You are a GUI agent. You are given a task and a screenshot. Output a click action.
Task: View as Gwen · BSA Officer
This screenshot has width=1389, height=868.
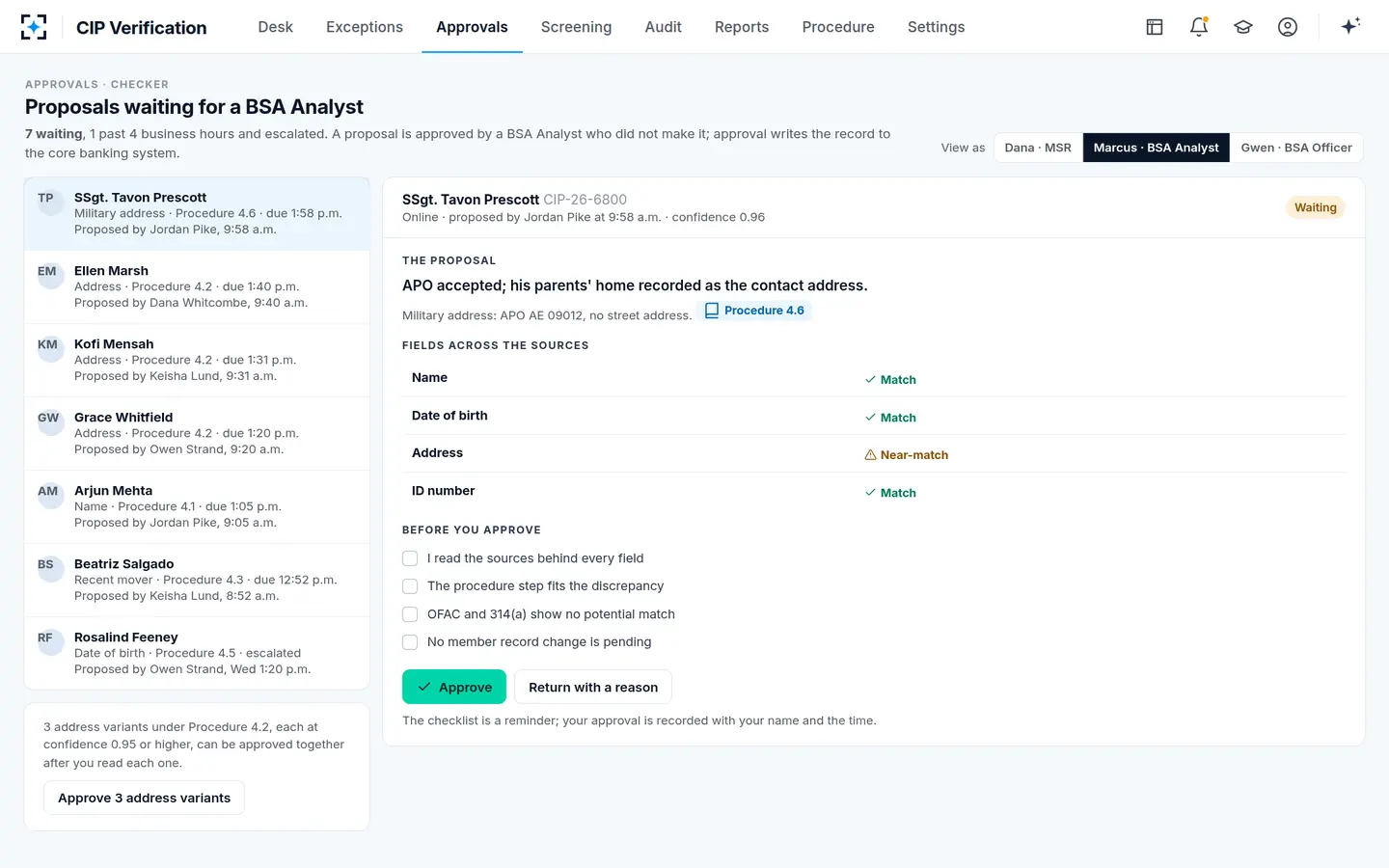1296,148
